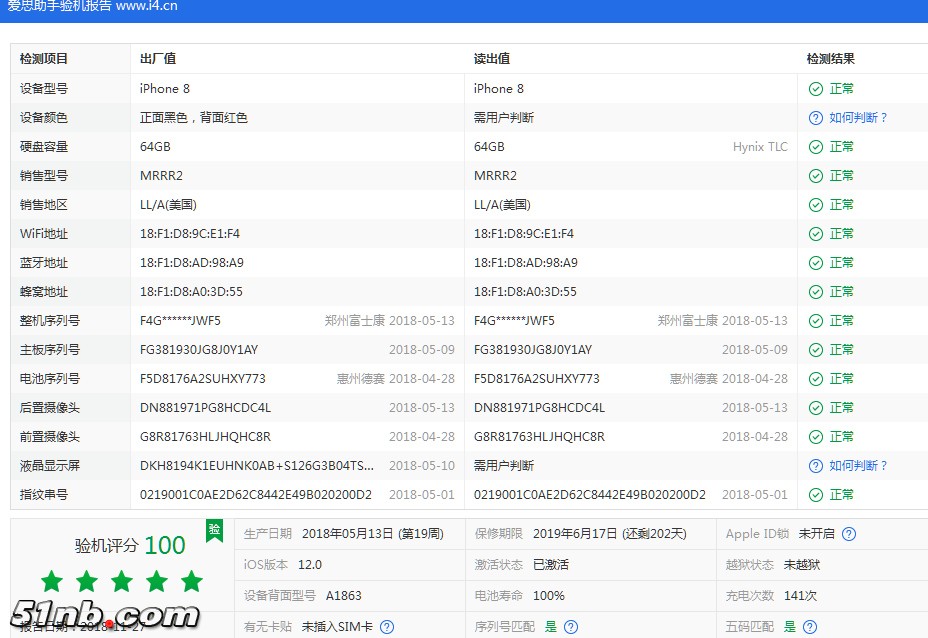Viewport: 928px width, 638px height.
Task: Open the 如何判断 link for 设备颜色
Action: (858, 118)
